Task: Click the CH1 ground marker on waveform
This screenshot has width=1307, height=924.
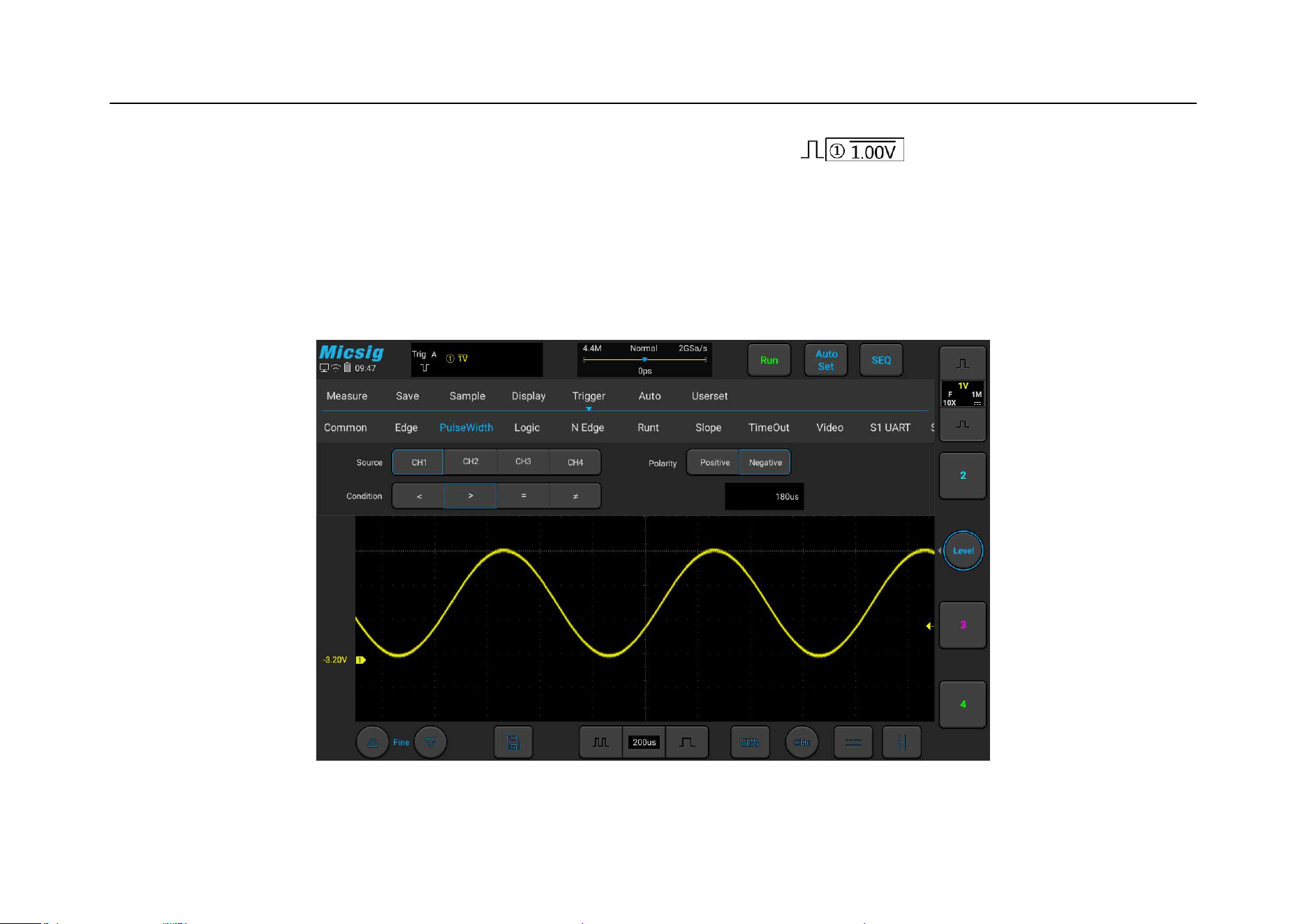Action: (361, 660)
